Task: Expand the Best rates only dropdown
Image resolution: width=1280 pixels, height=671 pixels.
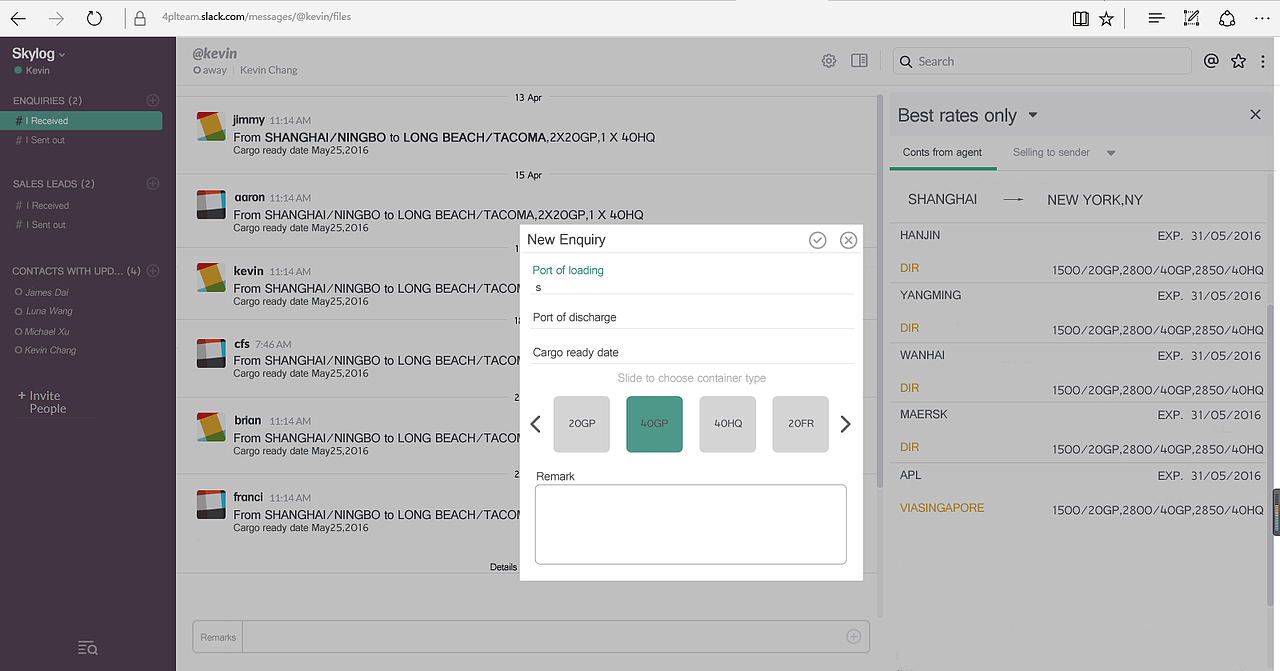Action: tap(1033, 115)
